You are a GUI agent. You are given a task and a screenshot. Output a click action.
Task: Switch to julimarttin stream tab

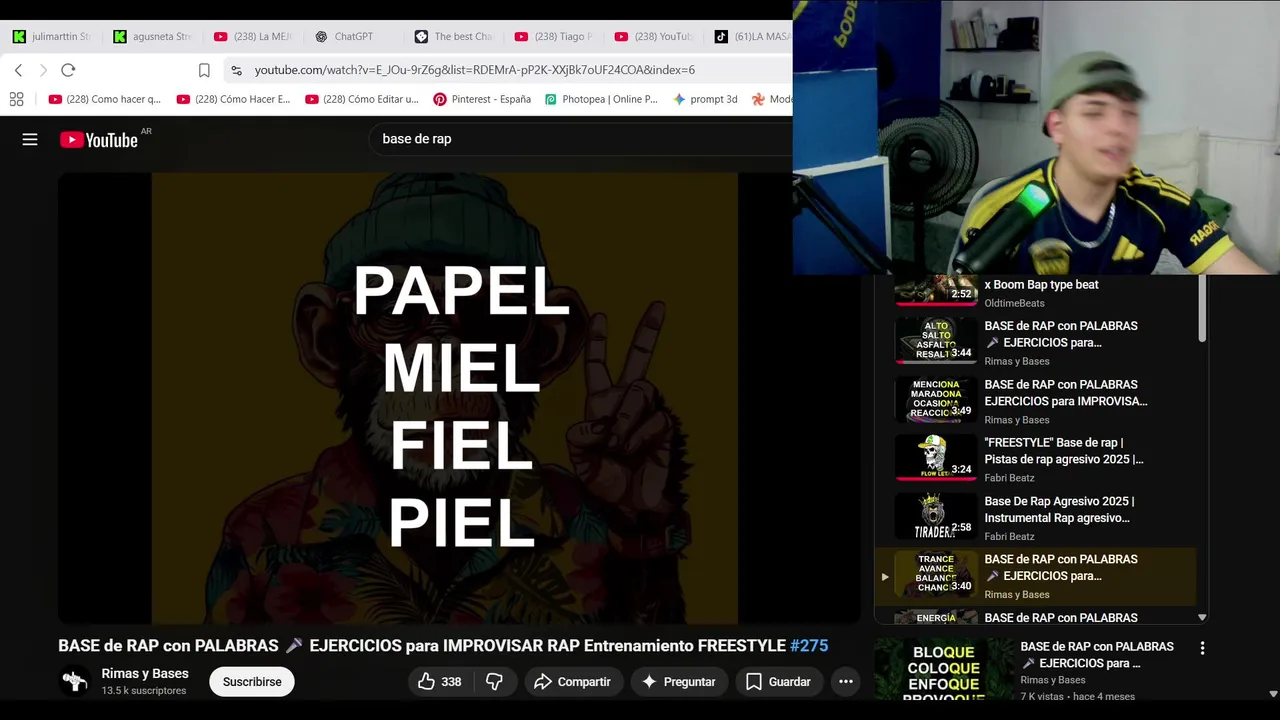tap(52, 36)
